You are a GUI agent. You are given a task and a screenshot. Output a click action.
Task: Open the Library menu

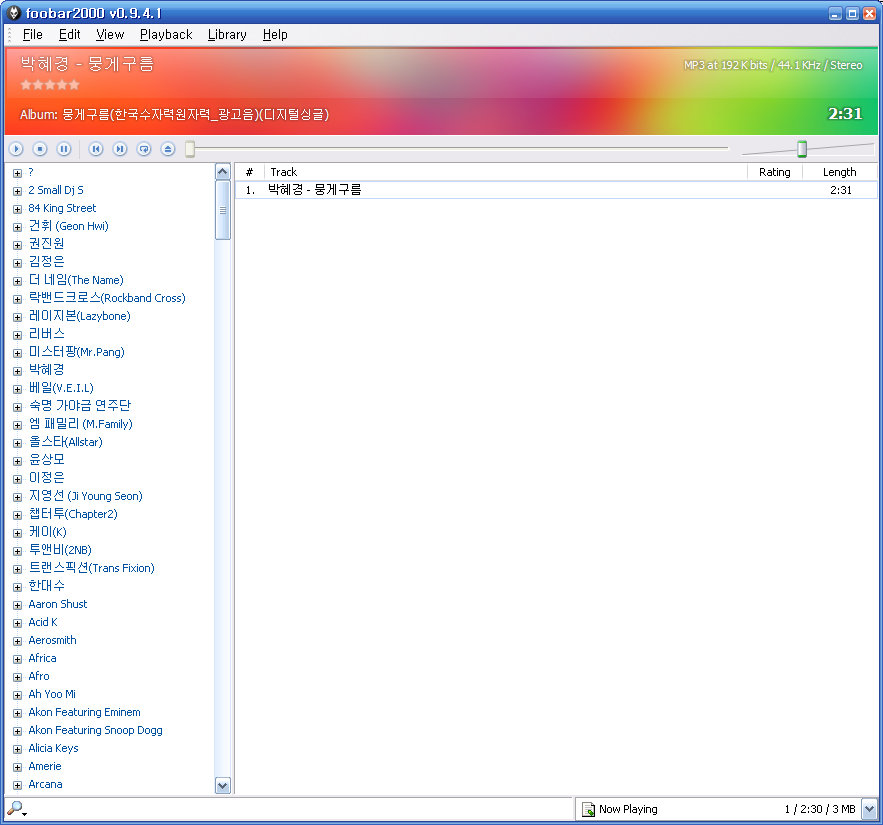[227, 35]
